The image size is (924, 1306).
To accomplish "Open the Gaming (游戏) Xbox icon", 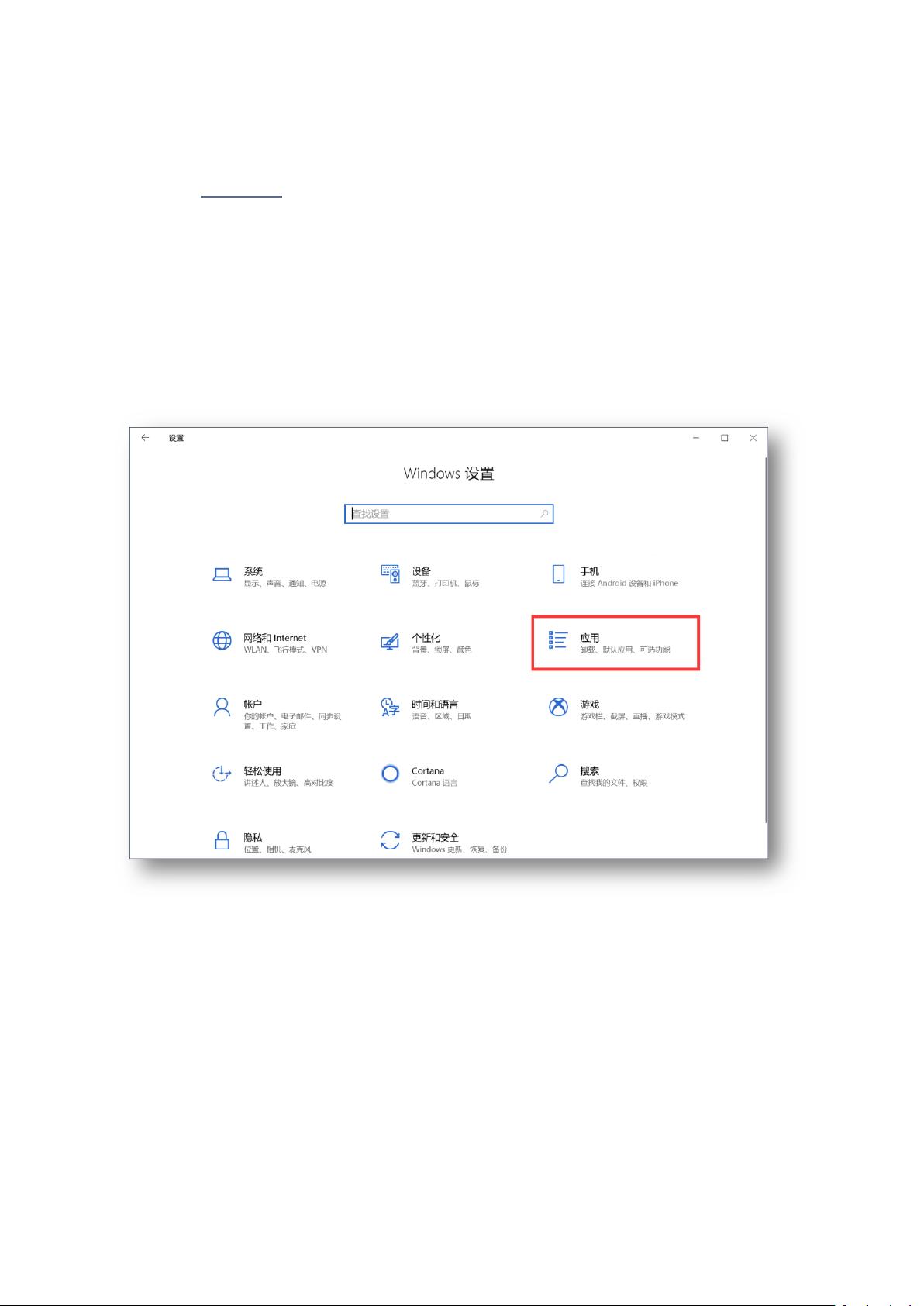I will 558,707.
